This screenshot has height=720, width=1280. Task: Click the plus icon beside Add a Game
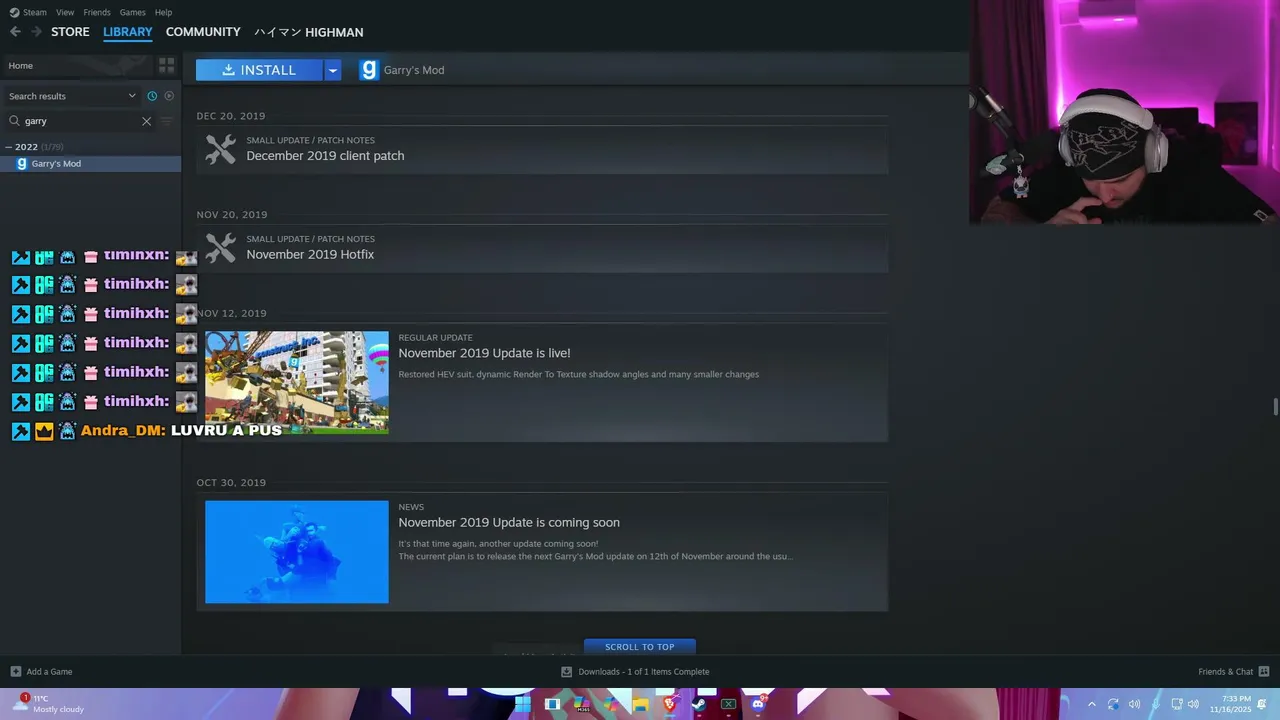point(15,672)
